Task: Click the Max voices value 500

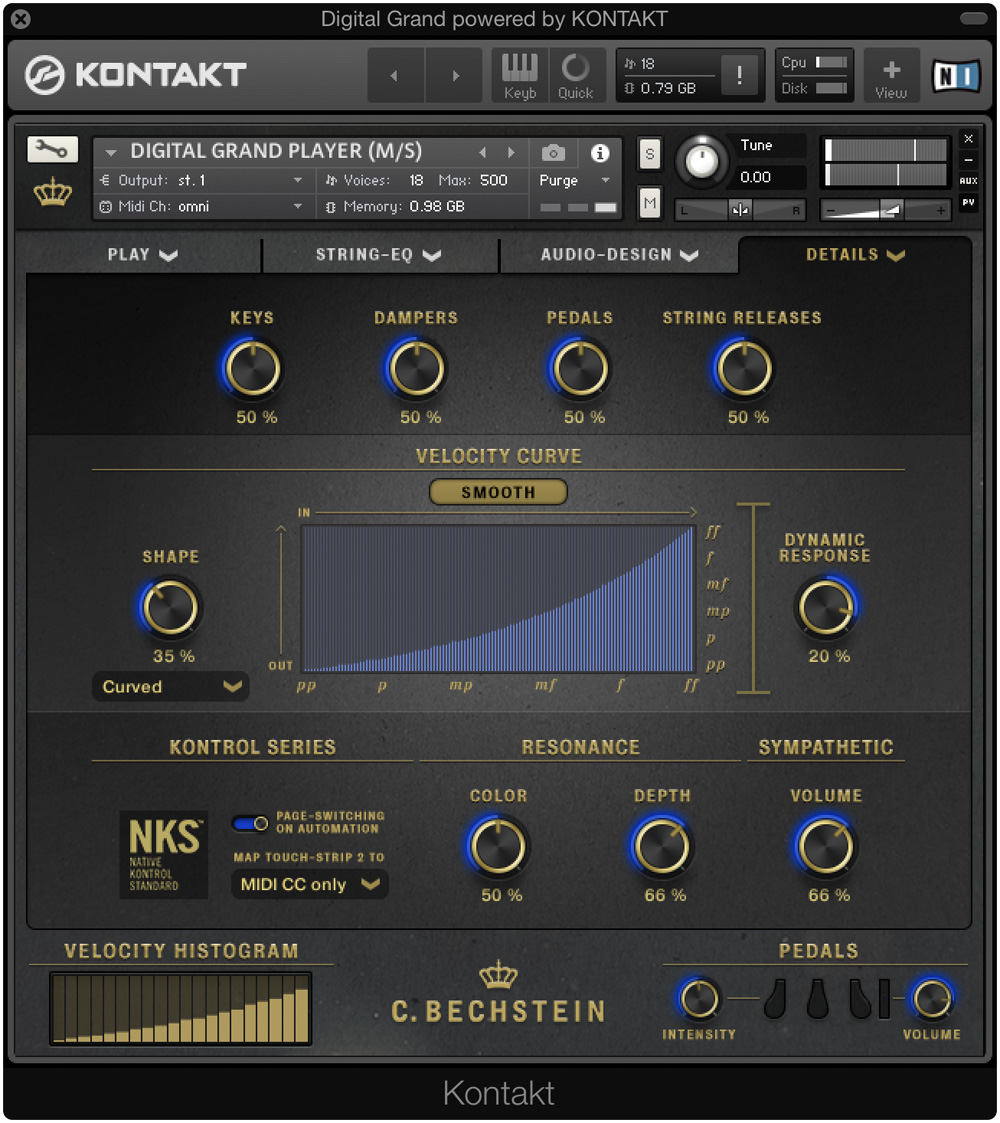Action: point(494,180)
